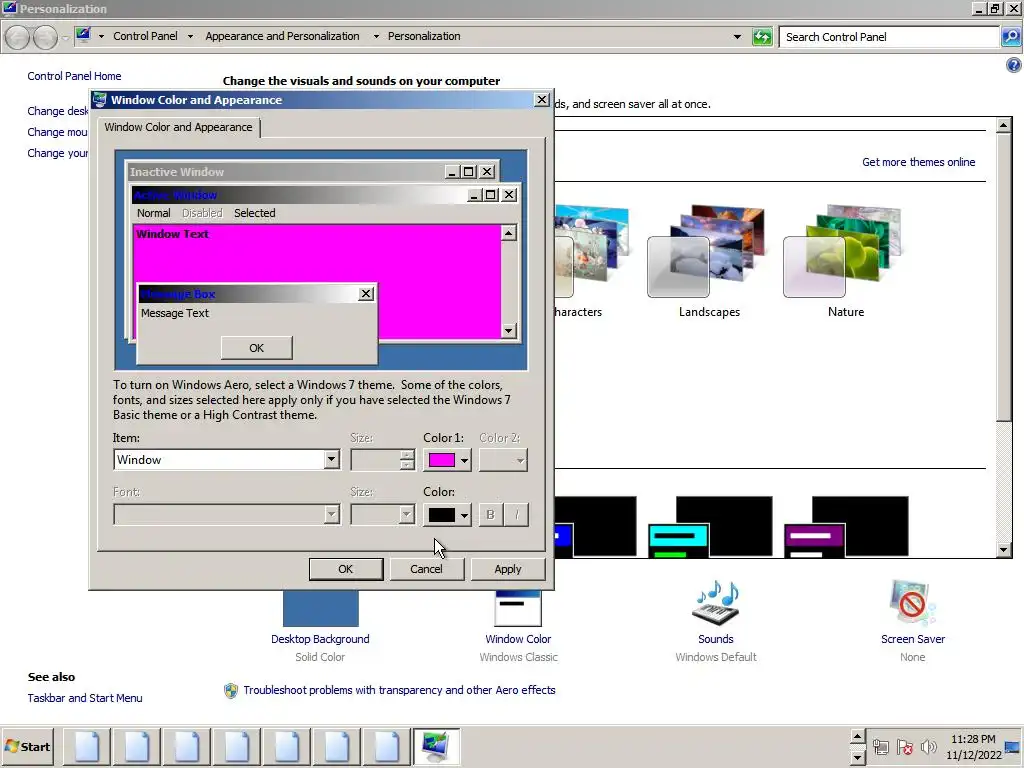Click the Personalization breadcrumb
1024x768 pixels.
[424, 36]
